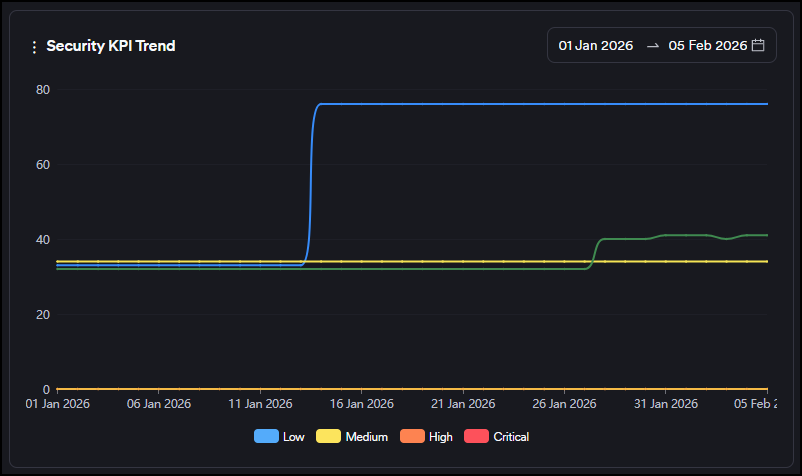Screen dimensions: 802x476
Task: Hide the High series via legend label
Action: (x=440, y=437)
